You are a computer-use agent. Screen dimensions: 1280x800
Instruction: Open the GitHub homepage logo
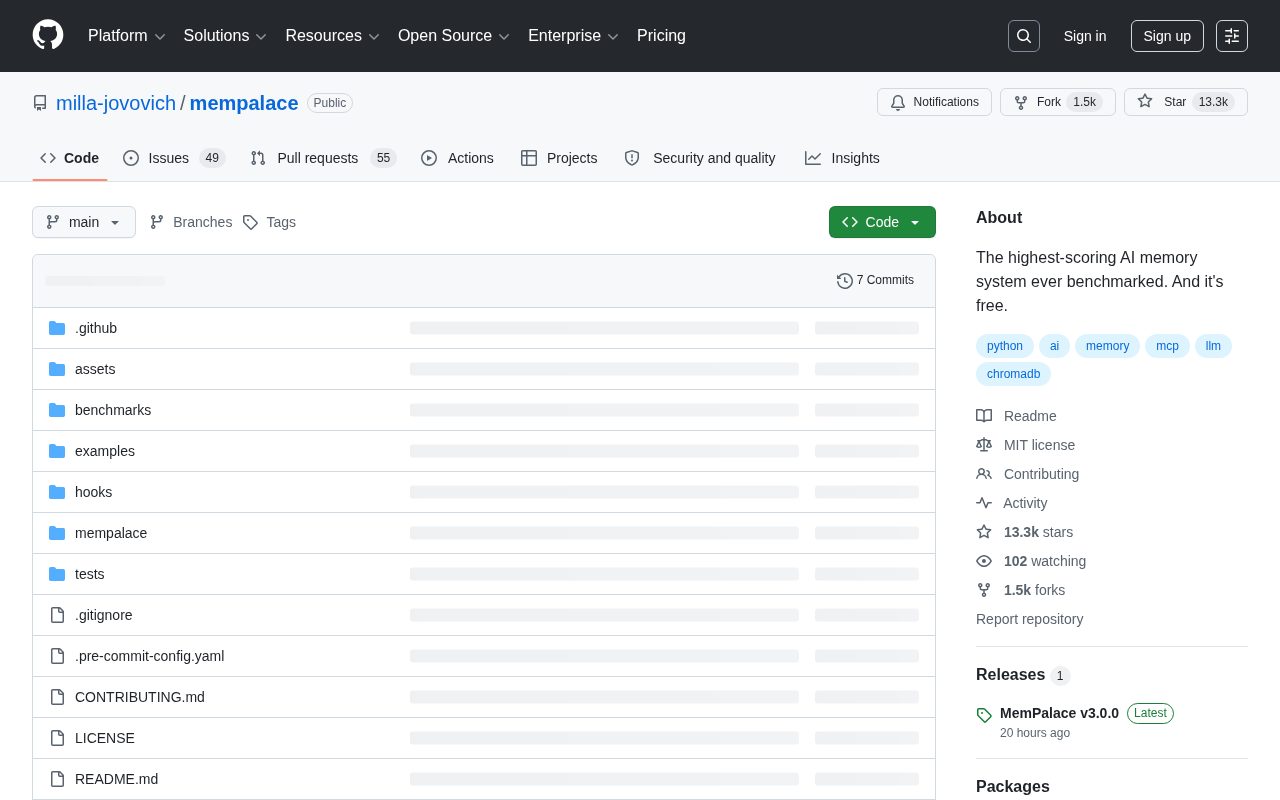click(x=48, y=35)
